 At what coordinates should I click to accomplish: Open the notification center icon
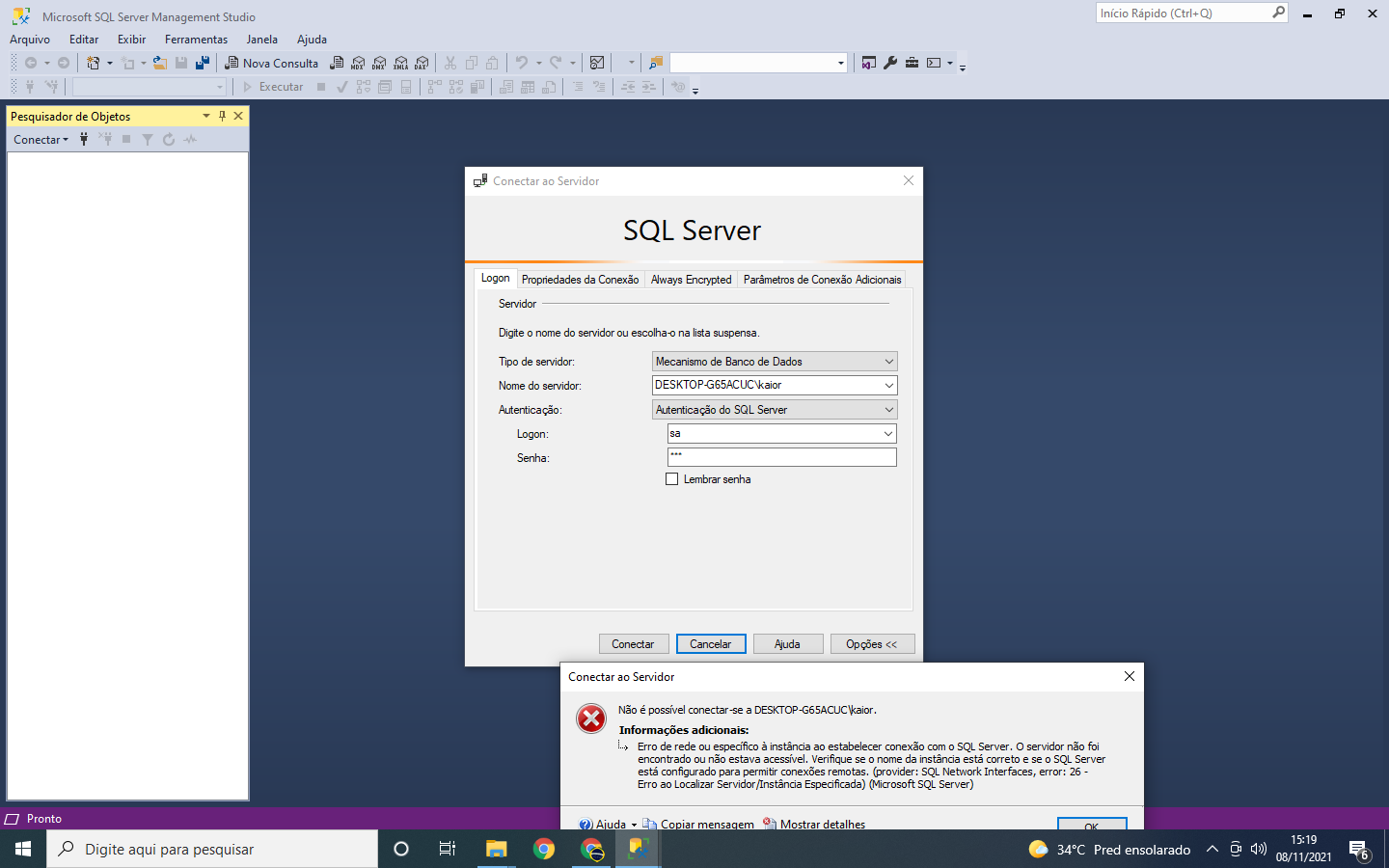click(1359, 850)
